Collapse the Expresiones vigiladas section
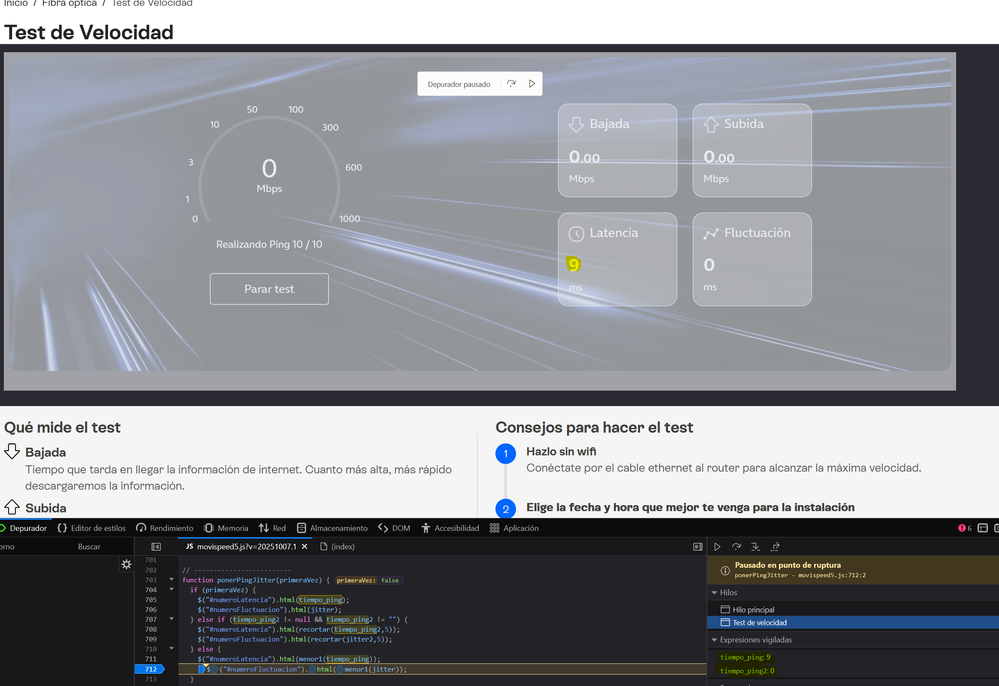 tap(715, 640)
